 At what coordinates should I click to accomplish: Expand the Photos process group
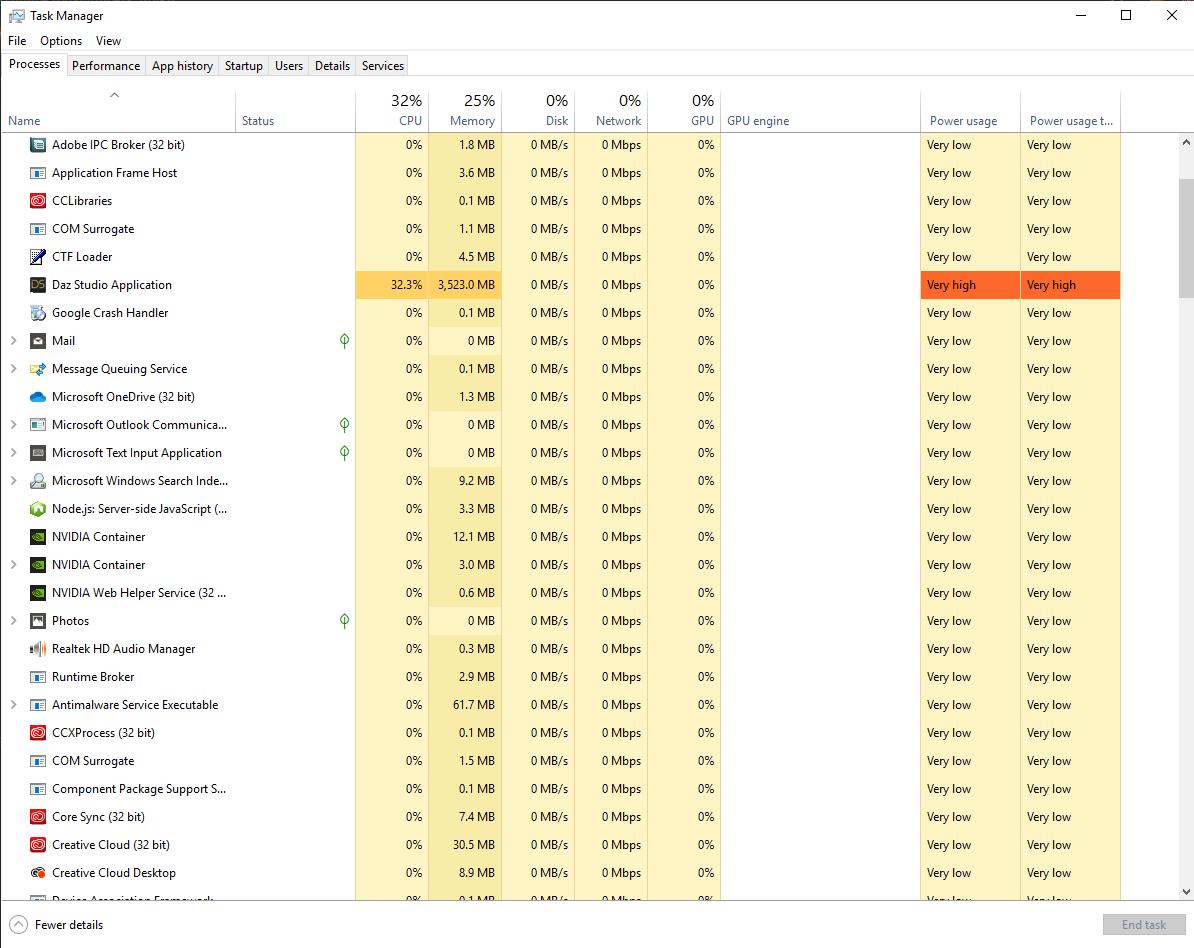pos(13,621)
